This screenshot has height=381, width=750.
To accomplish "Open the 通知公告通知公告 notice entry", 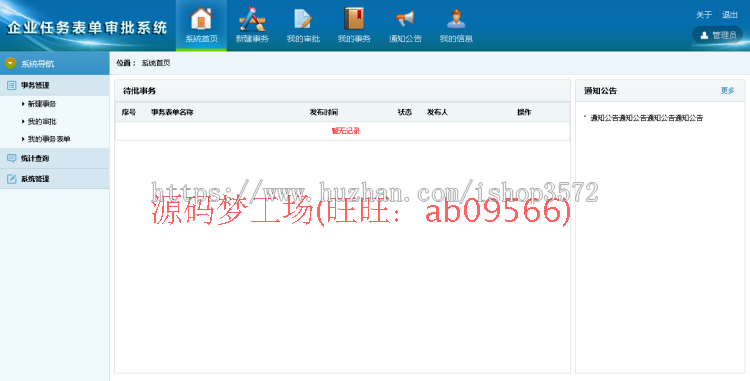I will 646,118.
